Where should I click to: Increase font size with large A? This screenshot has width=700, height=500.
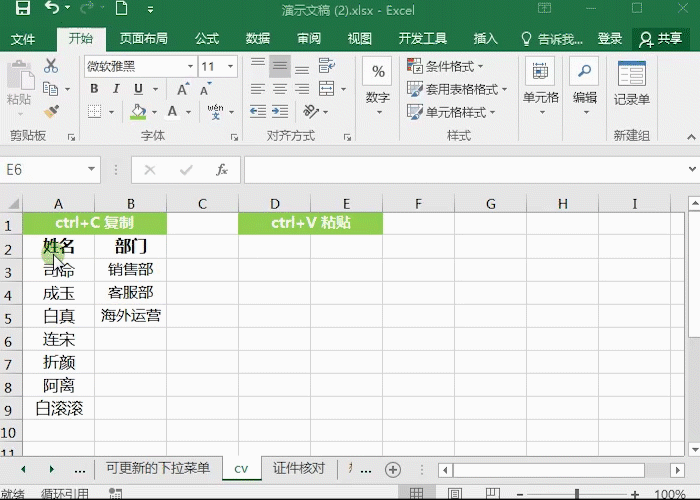pyautogui.click(x=183, y=89)
